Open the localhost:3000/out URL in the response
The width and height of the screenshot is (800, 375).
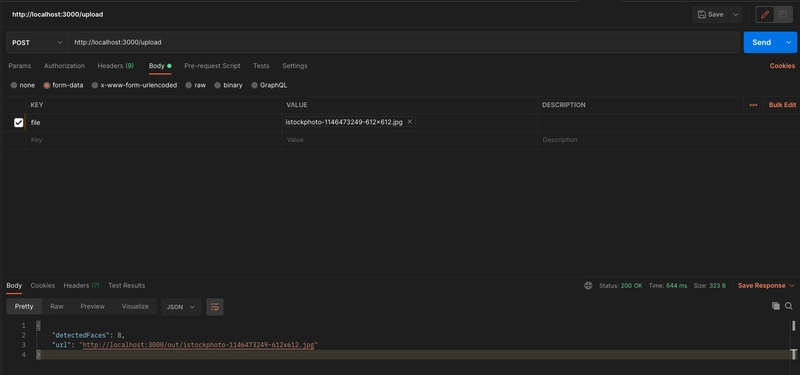(198, 345)
